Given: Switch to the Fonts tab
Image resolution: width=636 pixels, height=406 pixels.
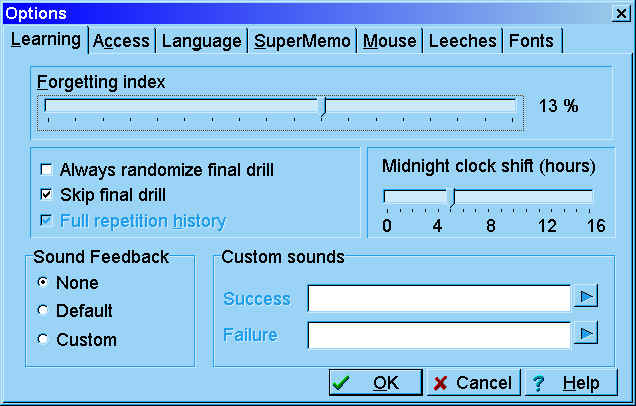Looking at the screenshot, I should pyautogui.click(x=531, y=41).
